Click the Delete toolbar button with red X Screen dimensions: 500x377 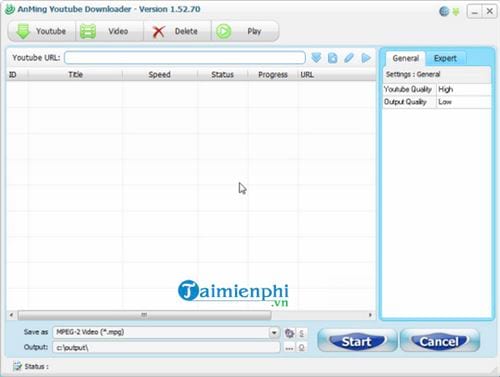[177, 31]
